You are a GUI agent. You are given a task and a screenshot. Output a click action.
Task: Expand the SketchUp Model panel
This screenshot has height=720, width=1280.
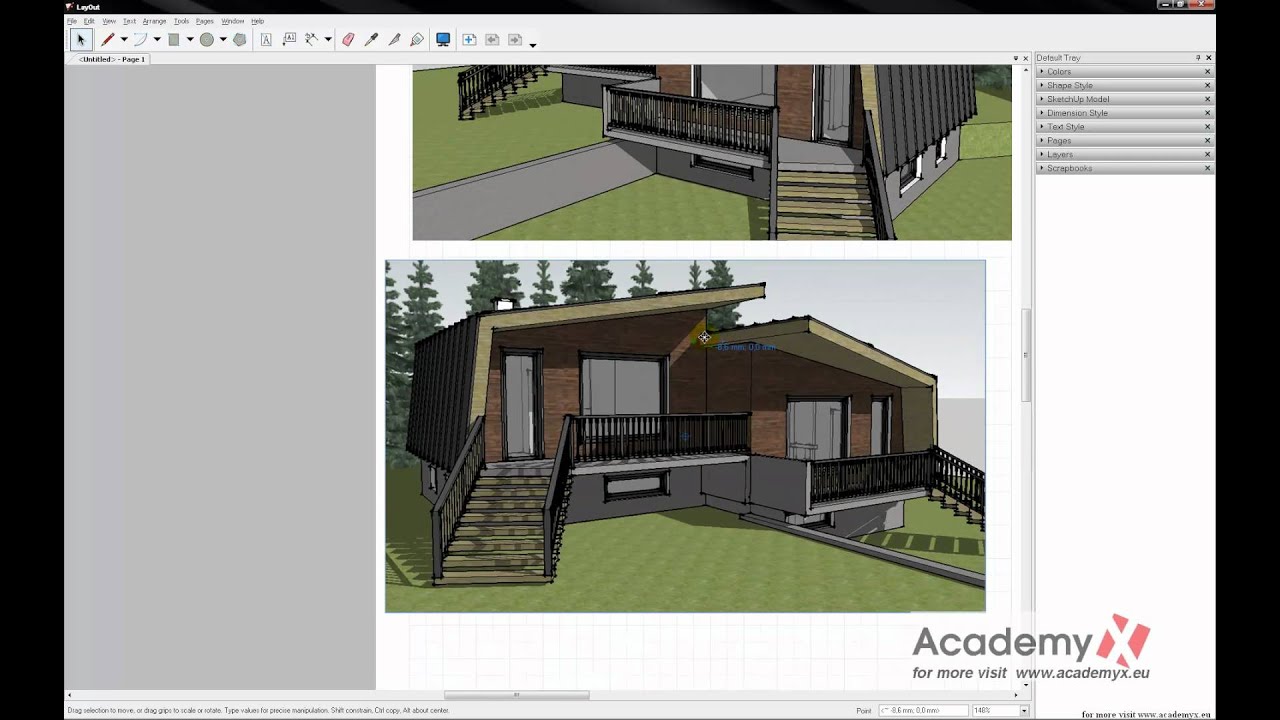pos(1042,99)
